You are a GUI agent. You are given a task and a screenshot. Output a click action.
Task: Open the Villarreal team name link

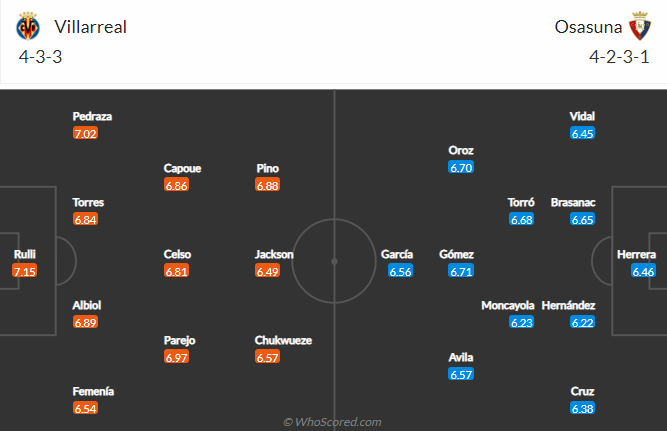[91, 27]
